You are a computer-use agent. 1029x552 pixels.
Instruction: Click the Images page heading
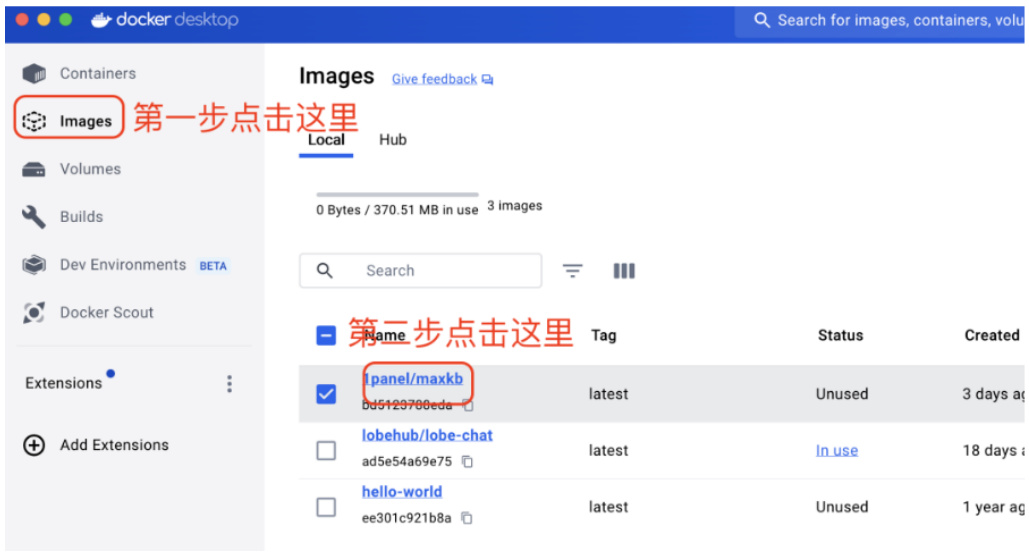[337, 76]
